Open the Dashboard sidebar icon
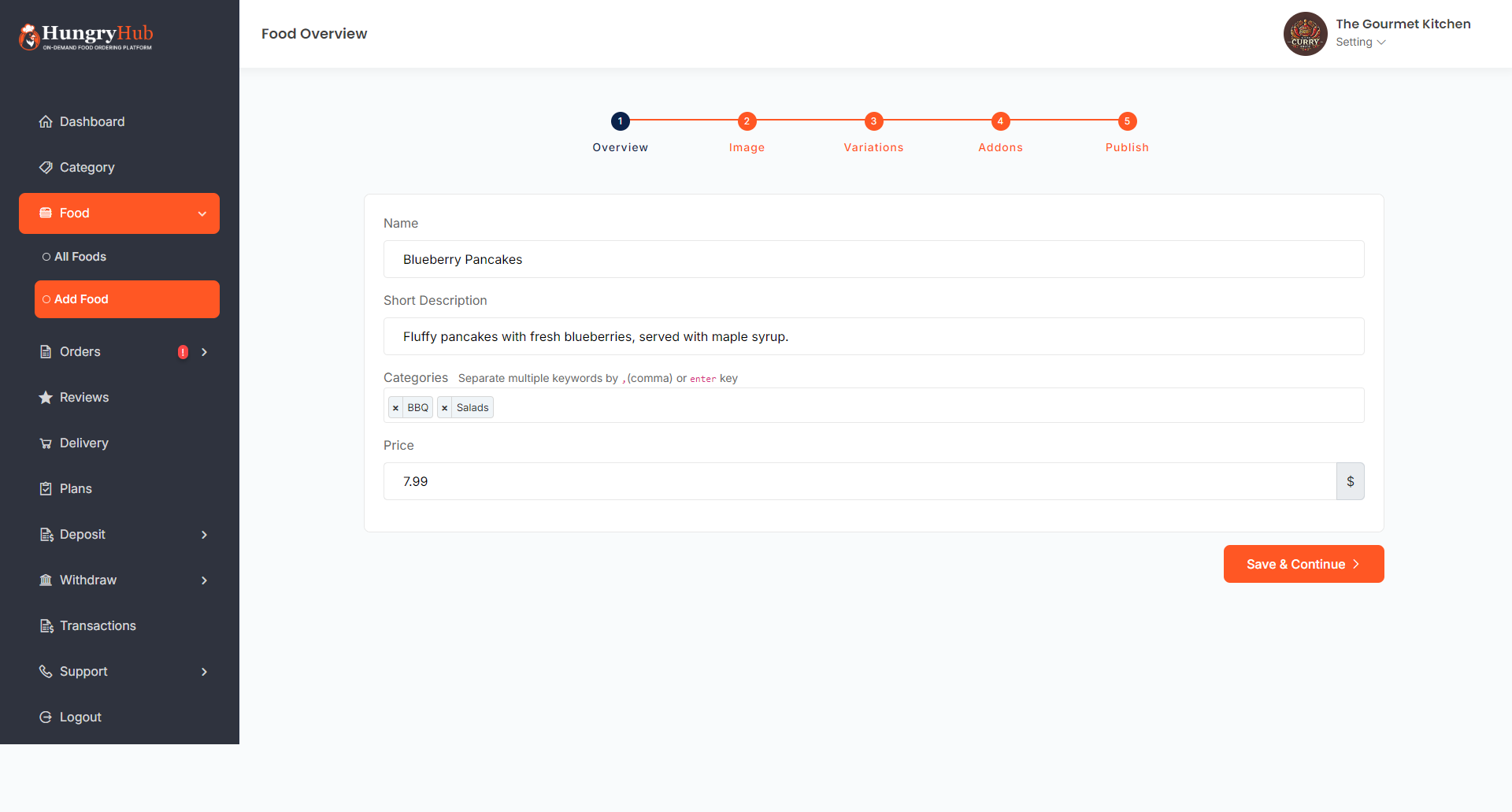Image resolution: width=1512 pixels, height=812 pixels. pos(45,121)
